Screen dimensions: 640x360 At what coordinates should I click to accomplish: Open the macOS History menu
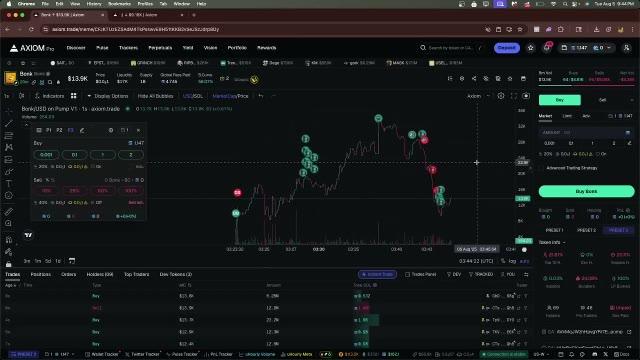[x=94, y=4]
